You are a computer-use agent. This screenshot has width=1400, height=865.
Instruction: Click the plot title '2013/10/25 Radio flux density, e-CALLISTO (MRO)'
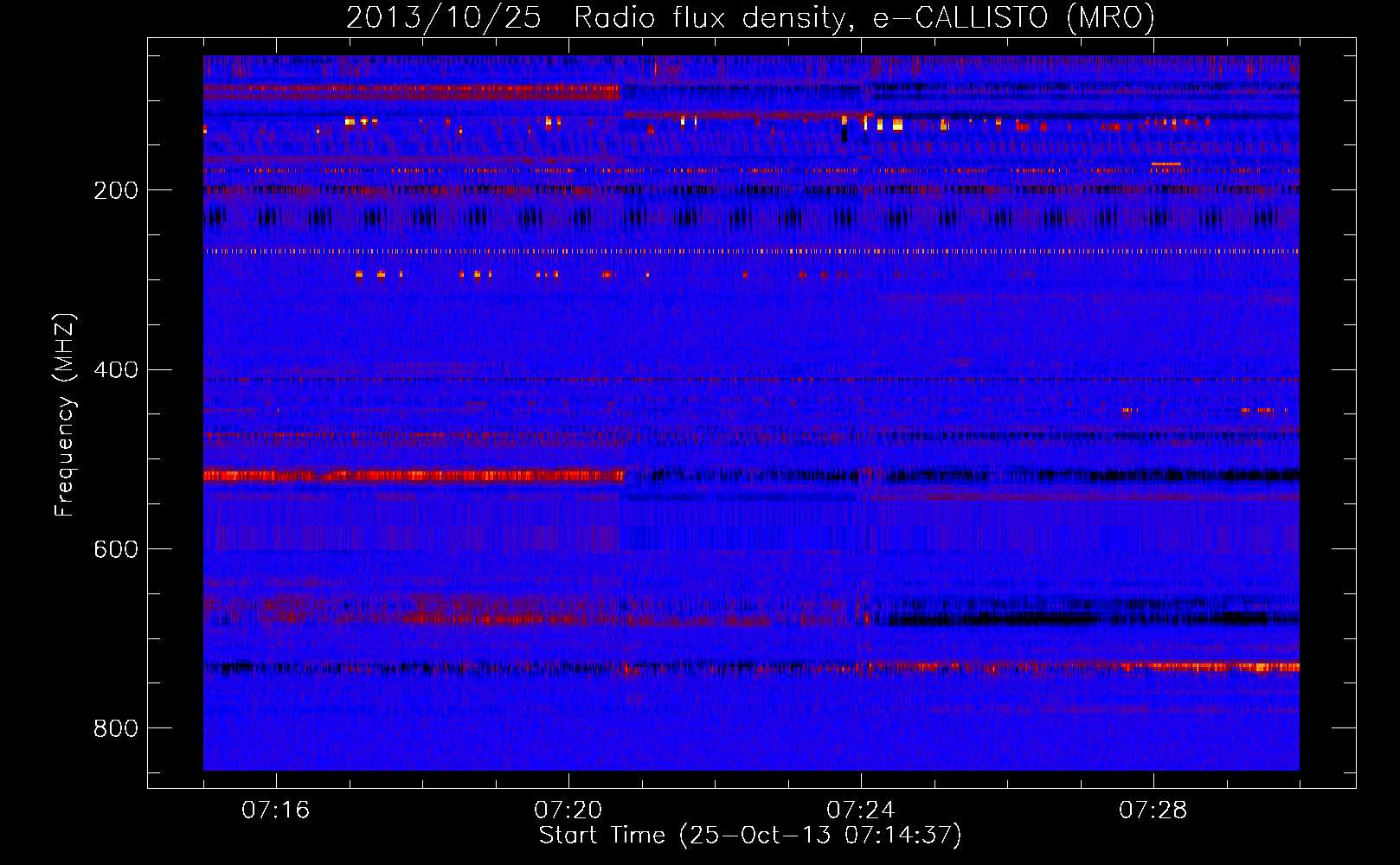[750, 17]
